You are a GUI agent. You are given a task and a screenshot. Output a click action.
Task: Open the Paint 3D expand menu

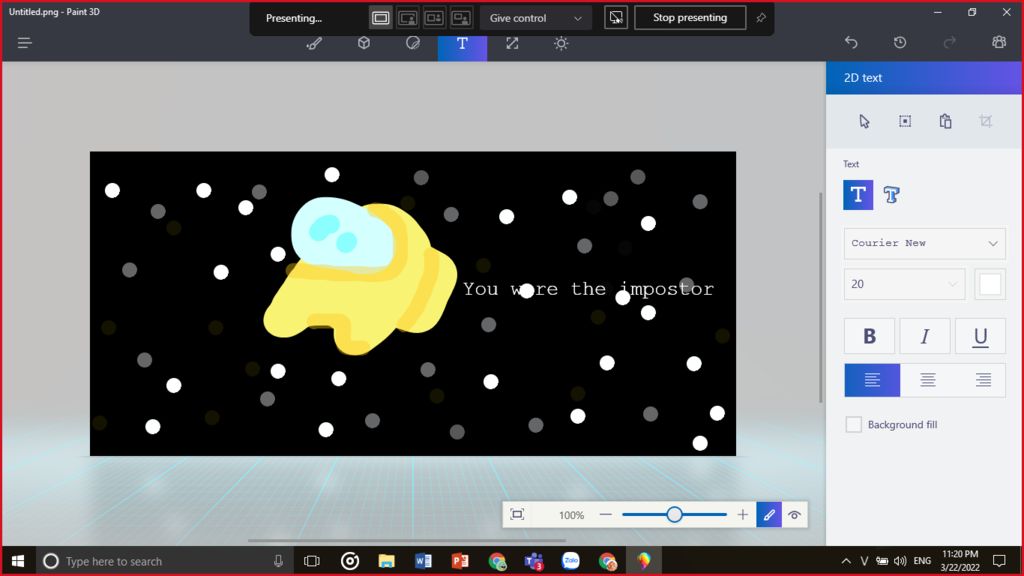(25, 43)
